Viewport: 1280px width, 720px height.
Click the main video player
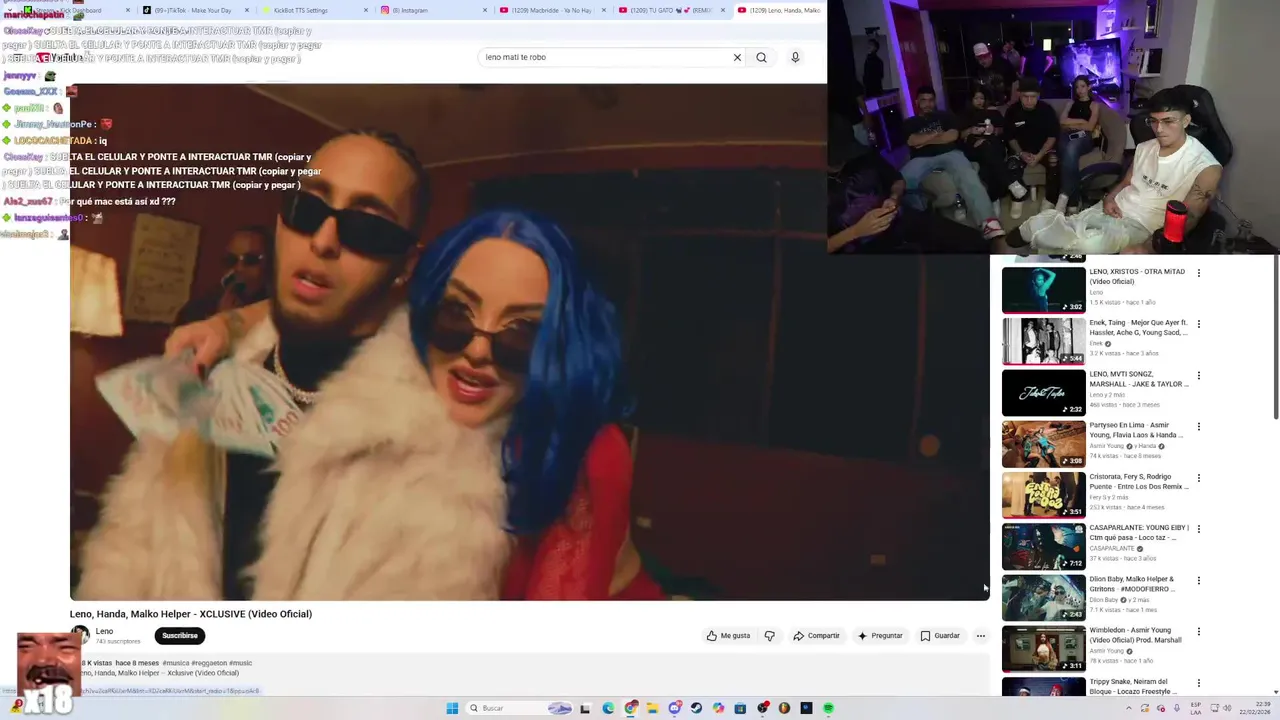(529, 342)
